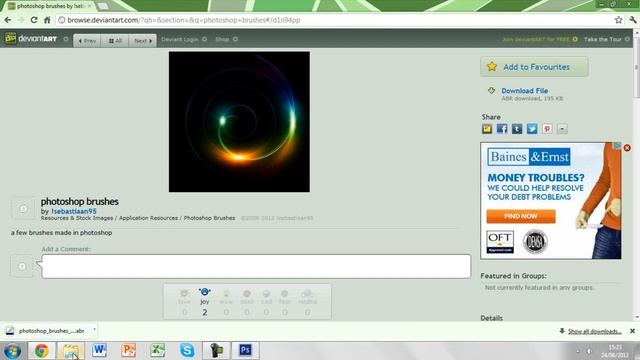Open Microsoft Word from taskbar

pos(99,350)
